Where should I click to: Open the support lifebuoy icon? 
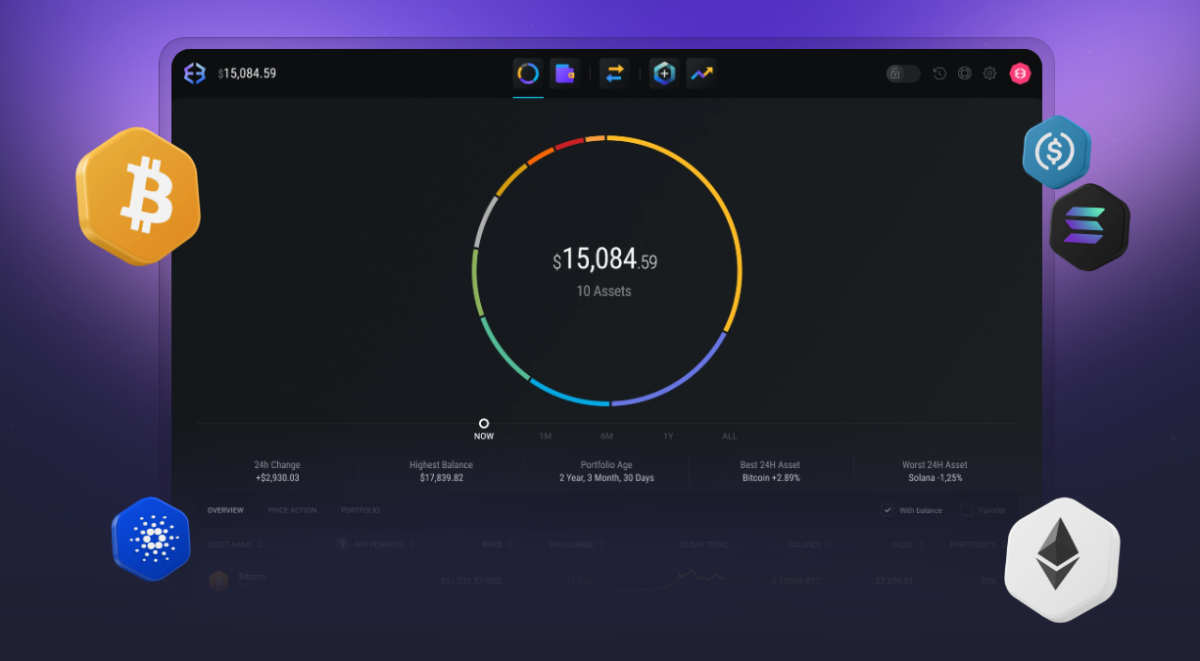964,73
